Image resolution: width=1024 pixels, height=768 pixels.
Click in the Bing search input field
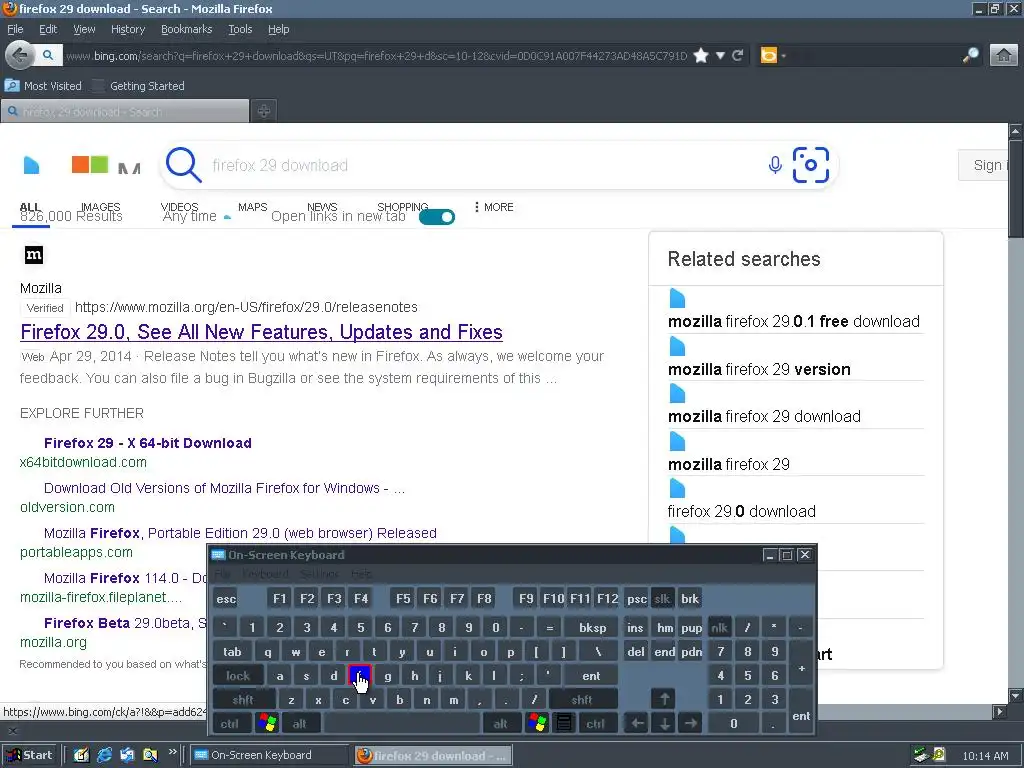[x=483, y=165]
